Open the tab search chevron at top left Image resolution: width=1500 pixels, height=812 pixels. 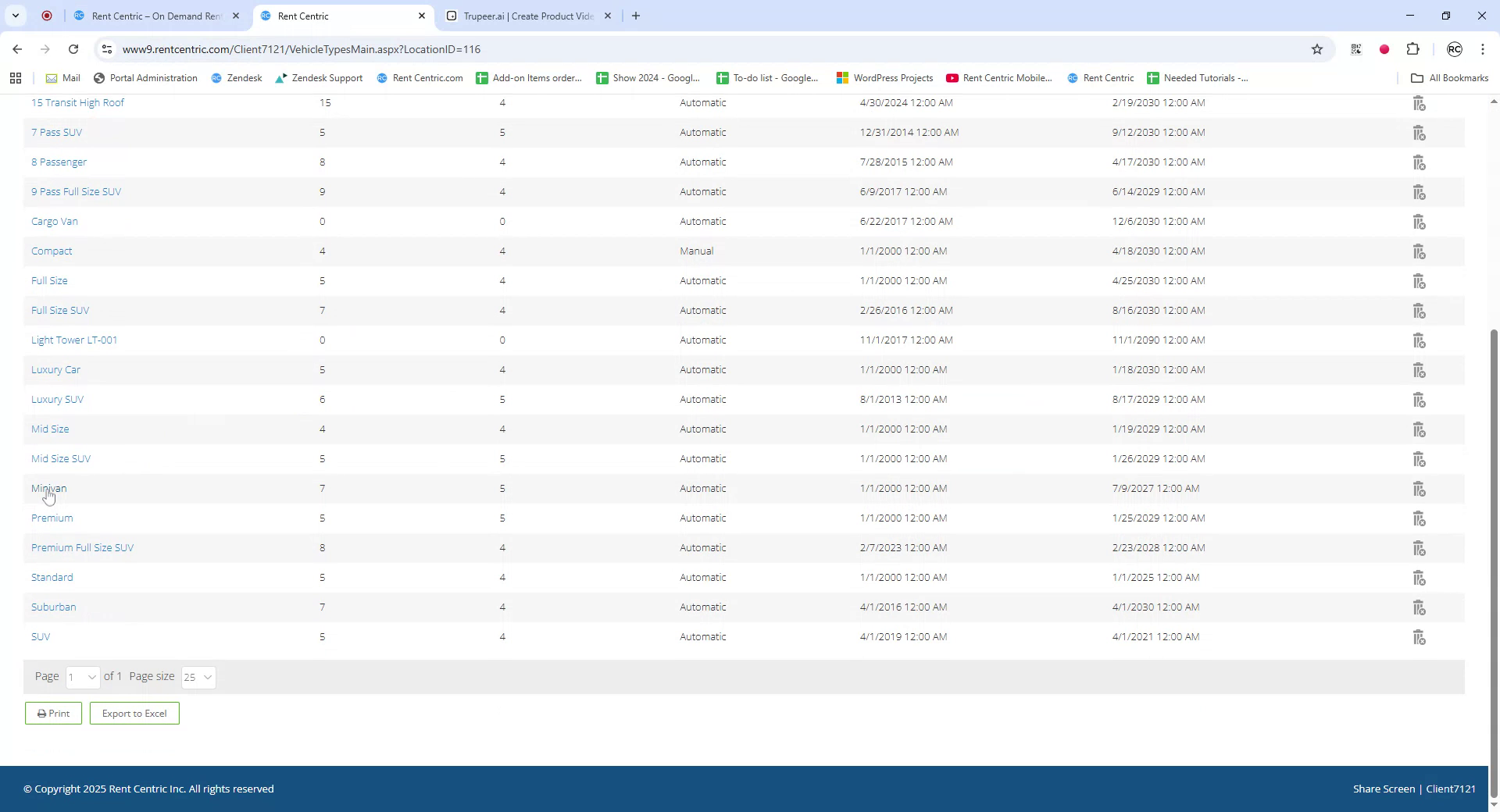pos(15,16)
